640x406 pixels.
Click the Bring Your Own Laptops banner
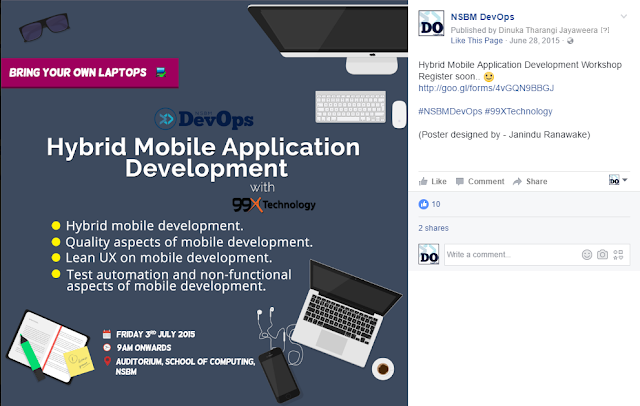point(90,73)
